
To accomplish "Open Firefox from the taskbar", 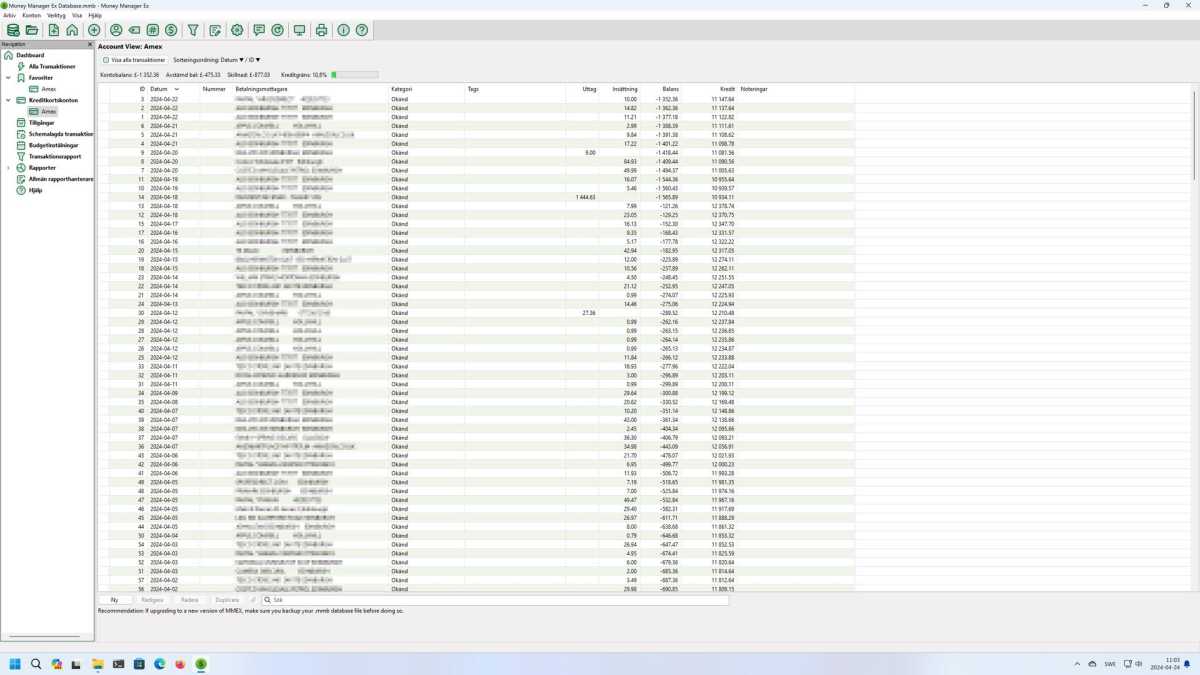I will pyautogui.click(x=180, y=664).
